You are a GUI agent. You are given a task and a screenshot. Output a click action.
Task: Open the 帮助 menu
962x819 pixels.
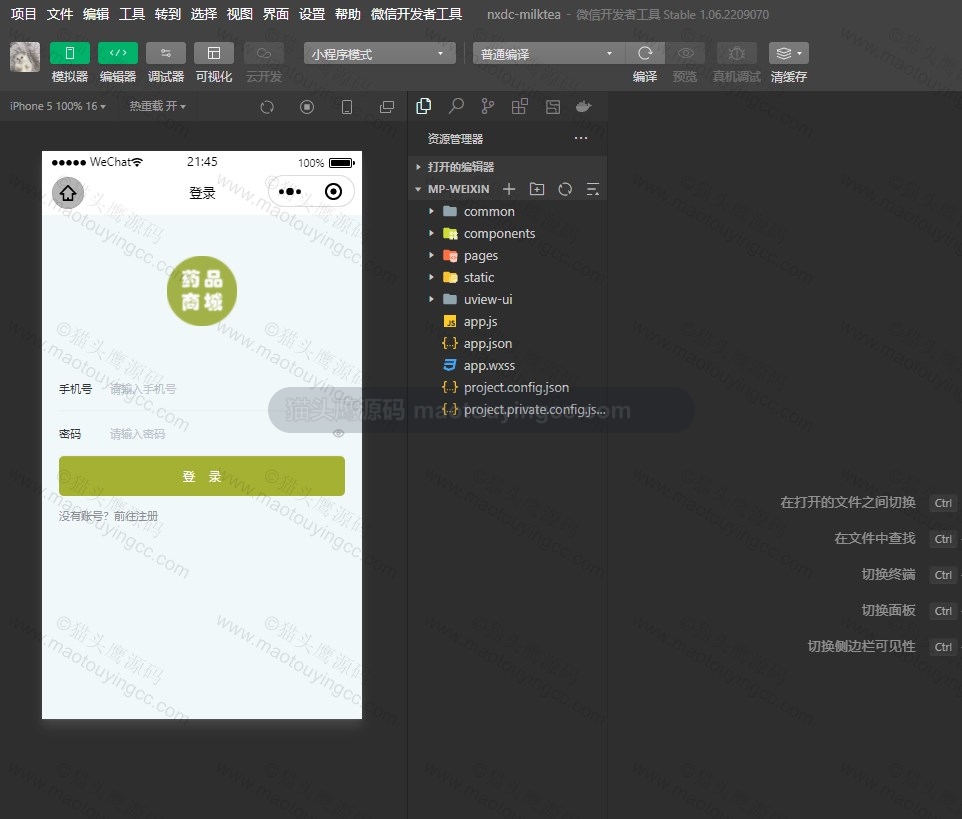click(x=348, y=14)
